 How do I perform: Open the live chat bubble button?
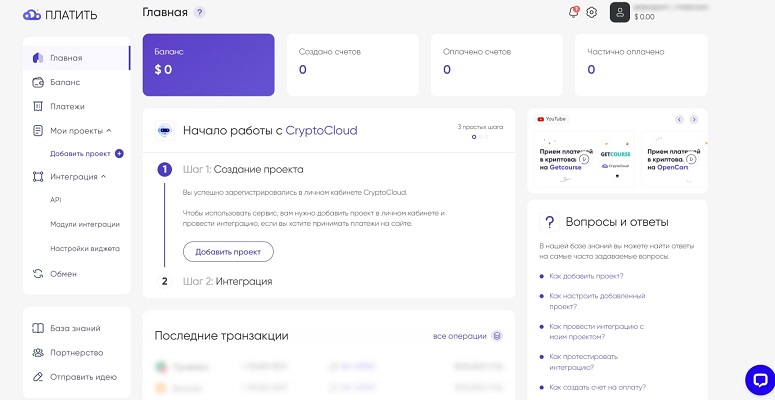(x=760, y=380)
